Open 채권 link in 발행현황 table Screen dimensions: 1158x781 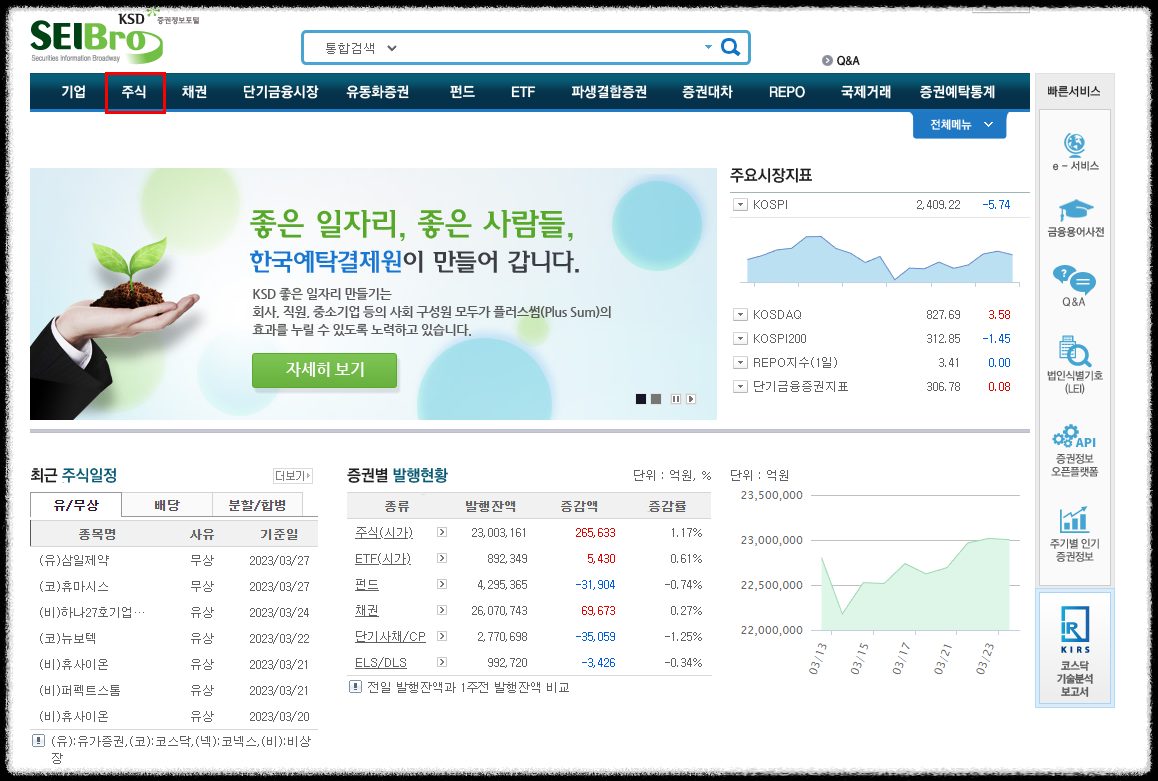point(367,610)
